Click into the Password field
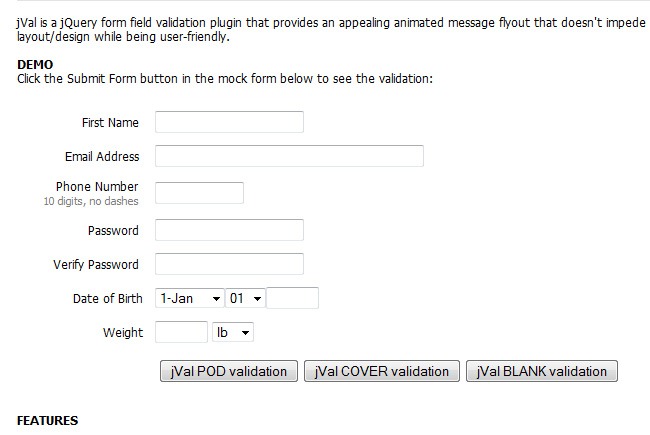The height and width of the screenshot is (435, 650). (x=229, y=230)
